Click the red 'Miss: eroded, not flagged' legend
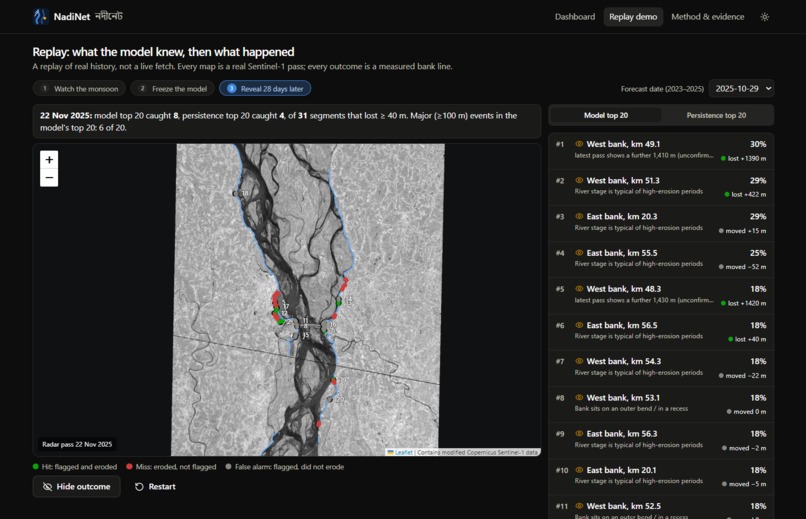Viewport: 806px width, 519px height. coord(172,467)
